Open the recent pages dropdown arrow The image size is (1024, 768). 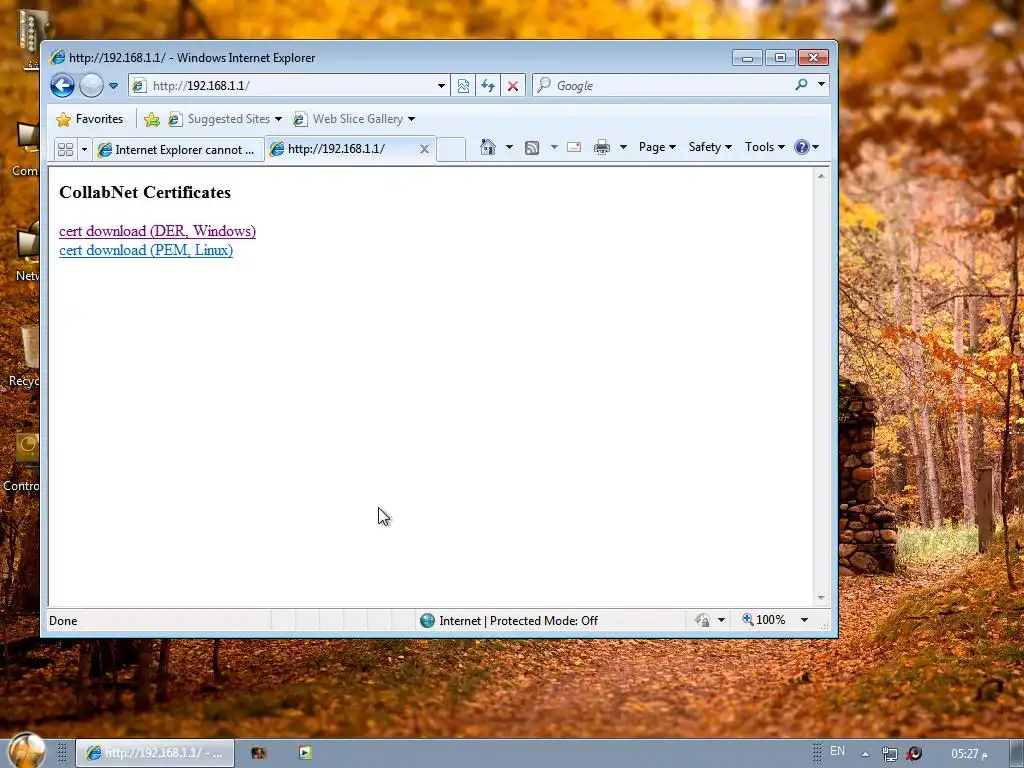click(113, 86)
